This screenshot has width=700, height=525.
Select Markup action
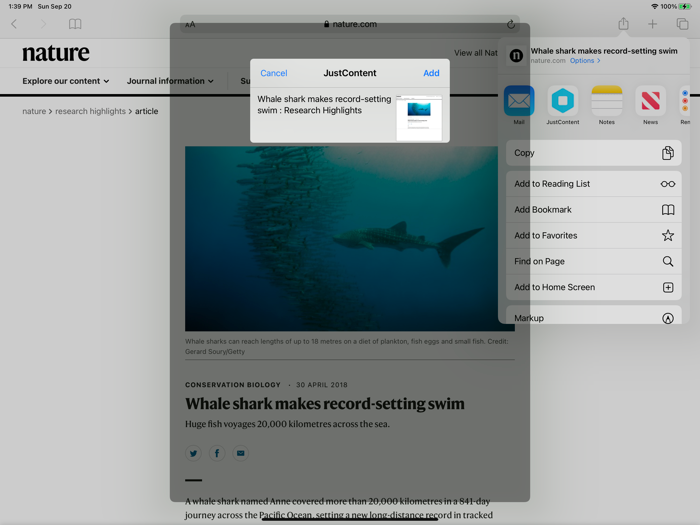click(593, 315)
